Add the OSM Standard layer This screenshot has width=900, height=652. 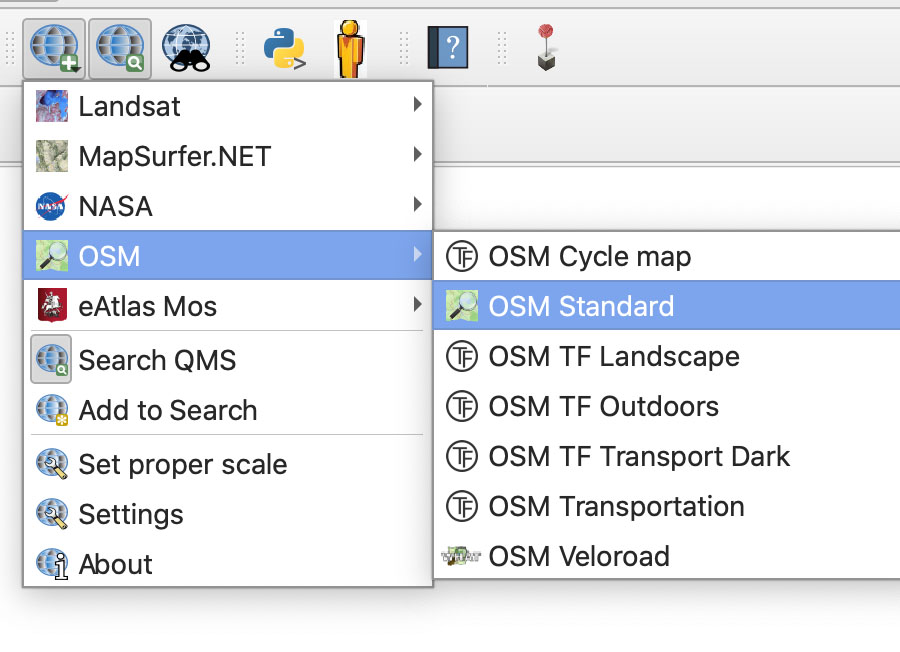click(667, 305)
